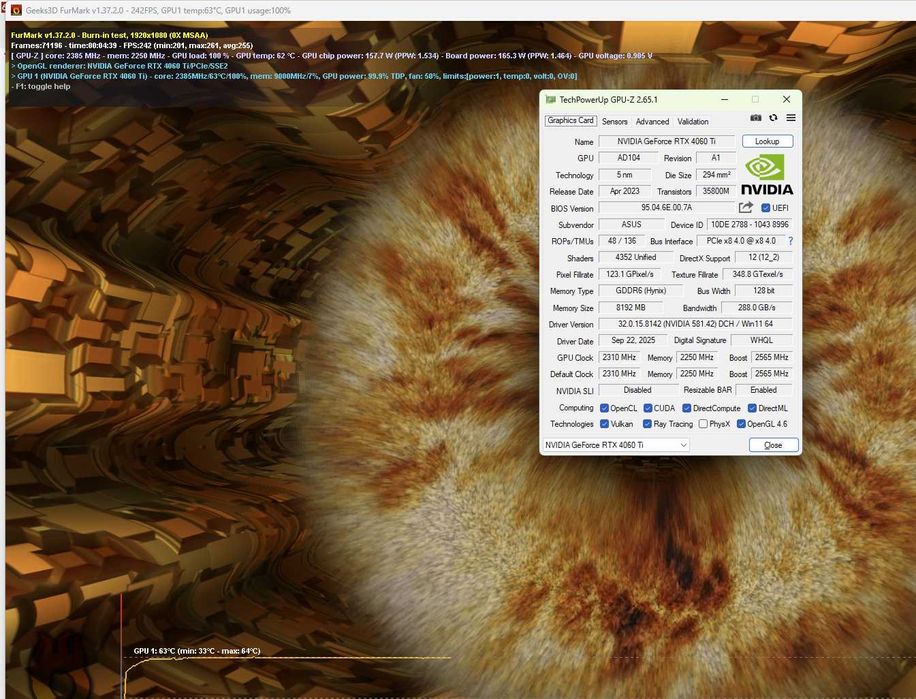
Task: Click the Device ID value 10DE 2788
Action: point(750,225)
